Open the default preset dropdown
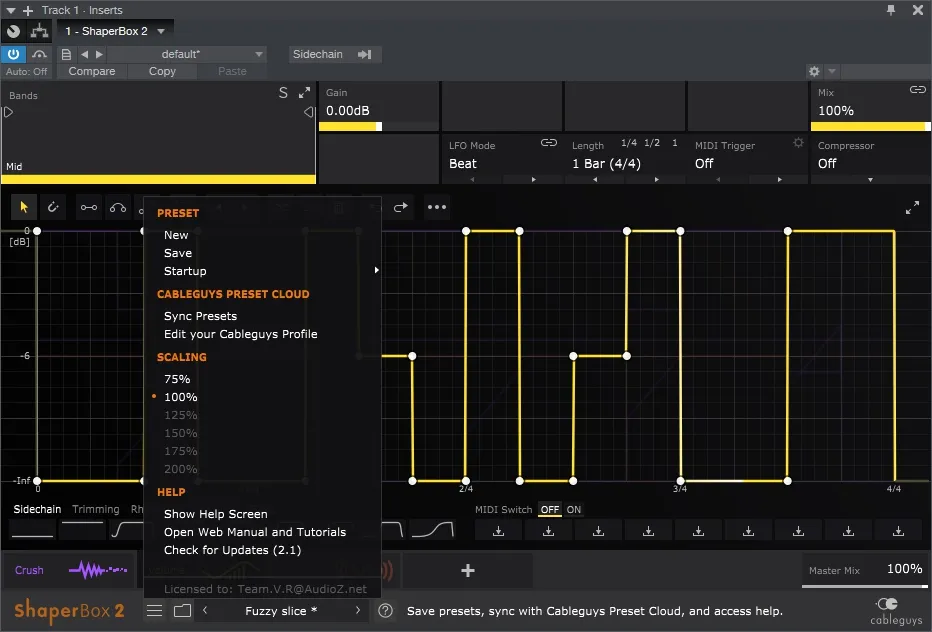Viewport: 932px width, 632px height. 259,54
